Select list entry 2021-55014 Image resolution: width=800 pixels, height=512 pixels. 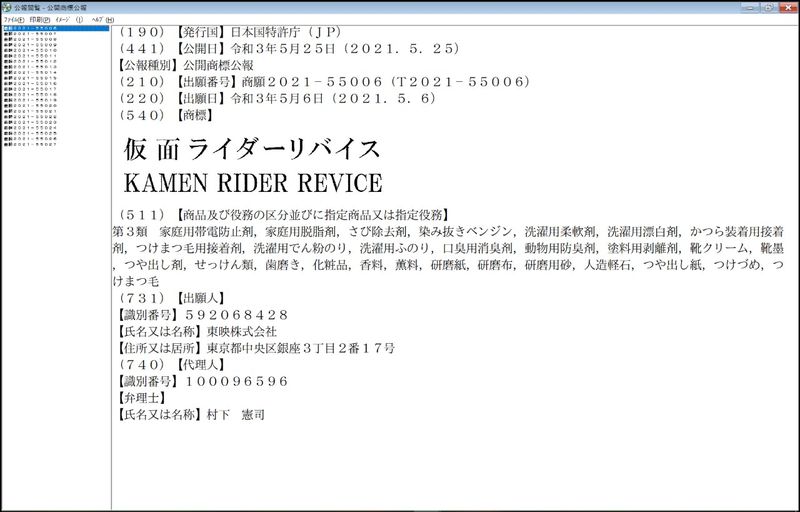(30, 72)
